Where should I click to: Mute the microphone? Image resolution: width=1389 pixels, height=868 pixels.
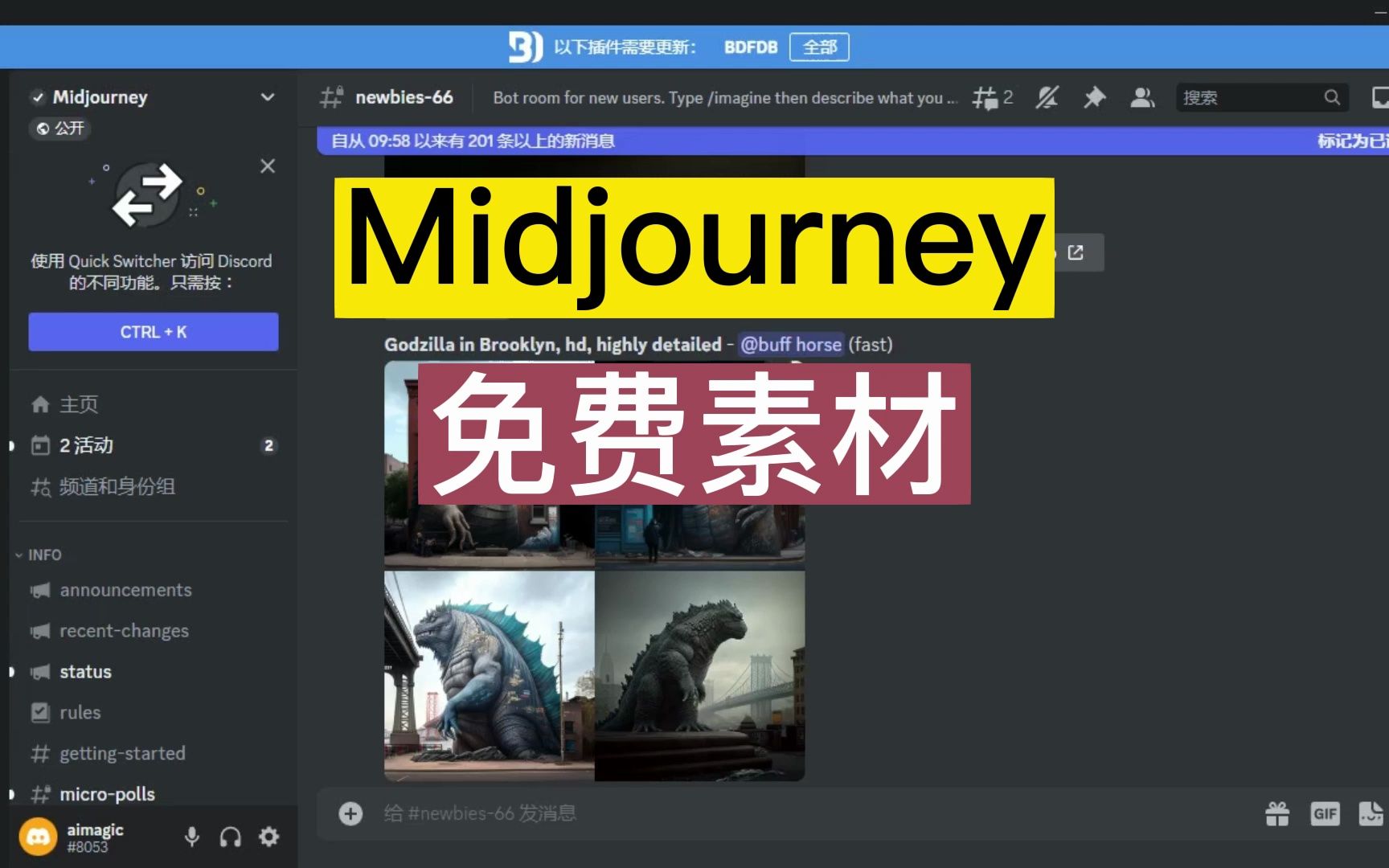pyautogui.click(x=191, y=837)
